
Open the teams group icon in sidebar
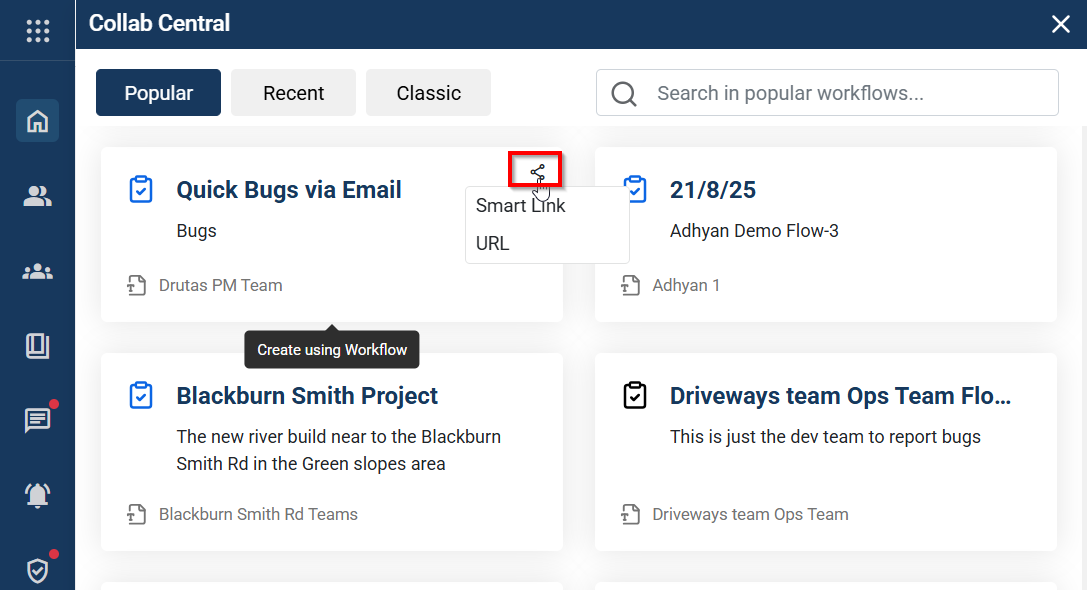coord(37,272)
